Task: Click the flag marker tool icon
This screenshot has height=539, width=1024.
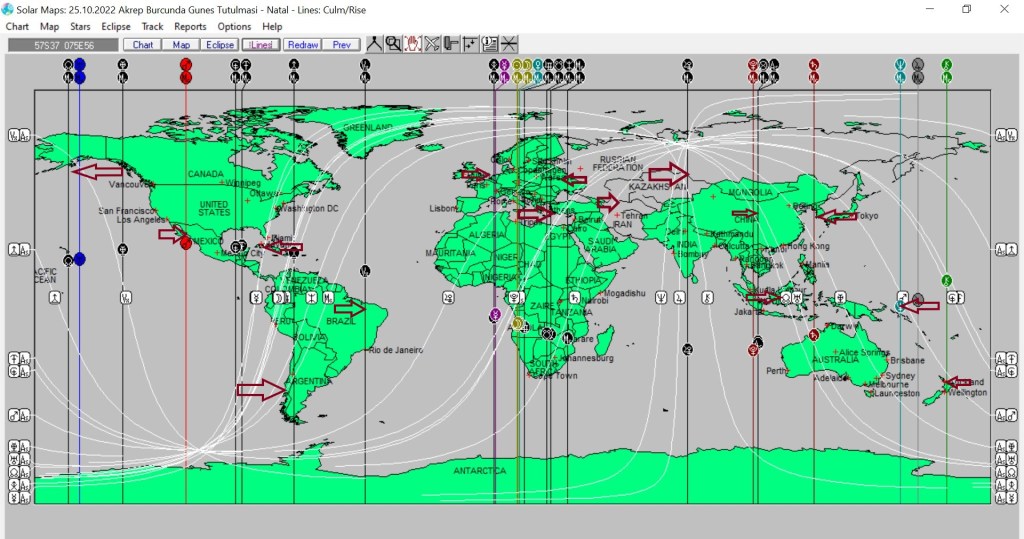Action: coord(451,44)
